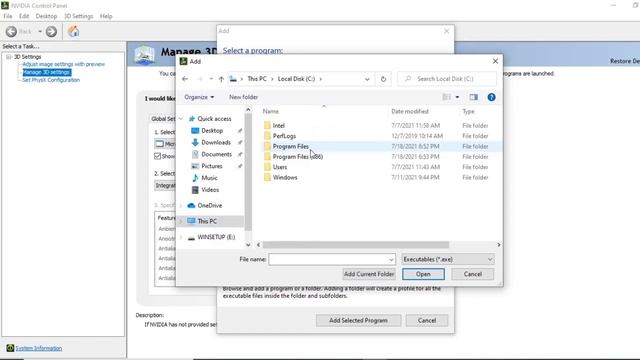Open Videos in the navigation pane

tap(210, 190)
